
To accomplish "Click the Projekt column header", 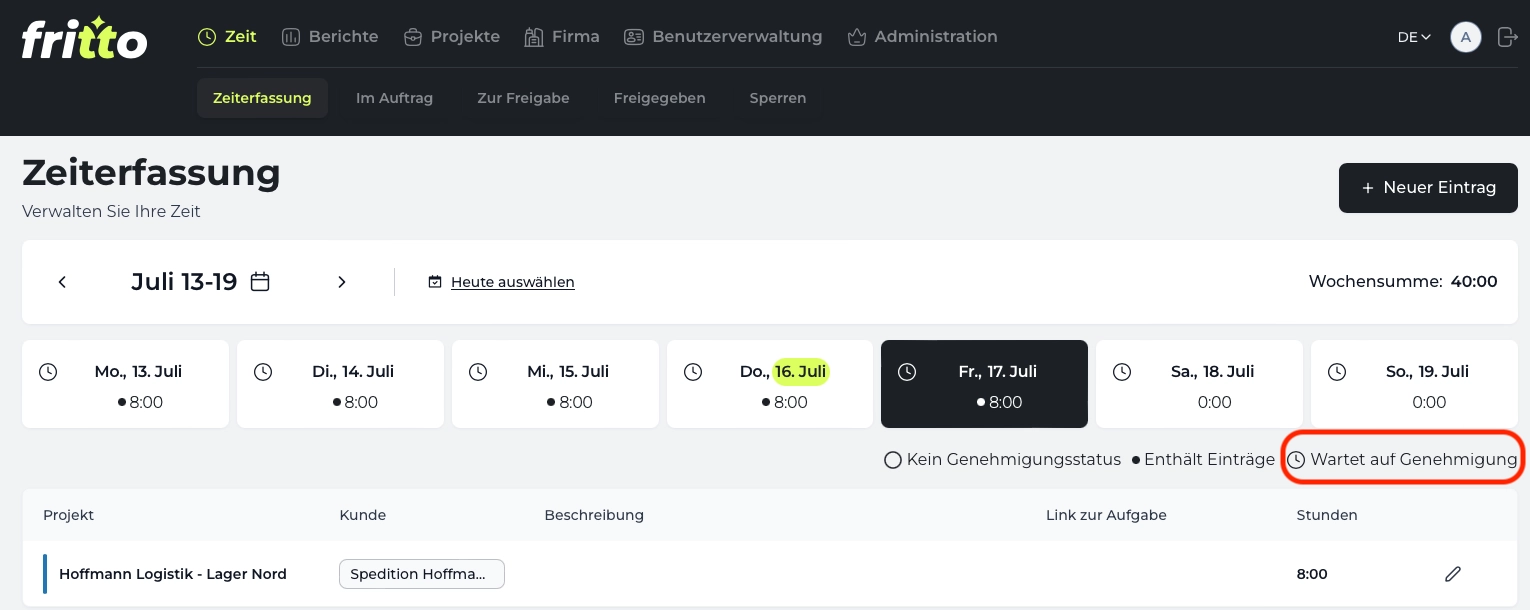I will coord(68,515).
